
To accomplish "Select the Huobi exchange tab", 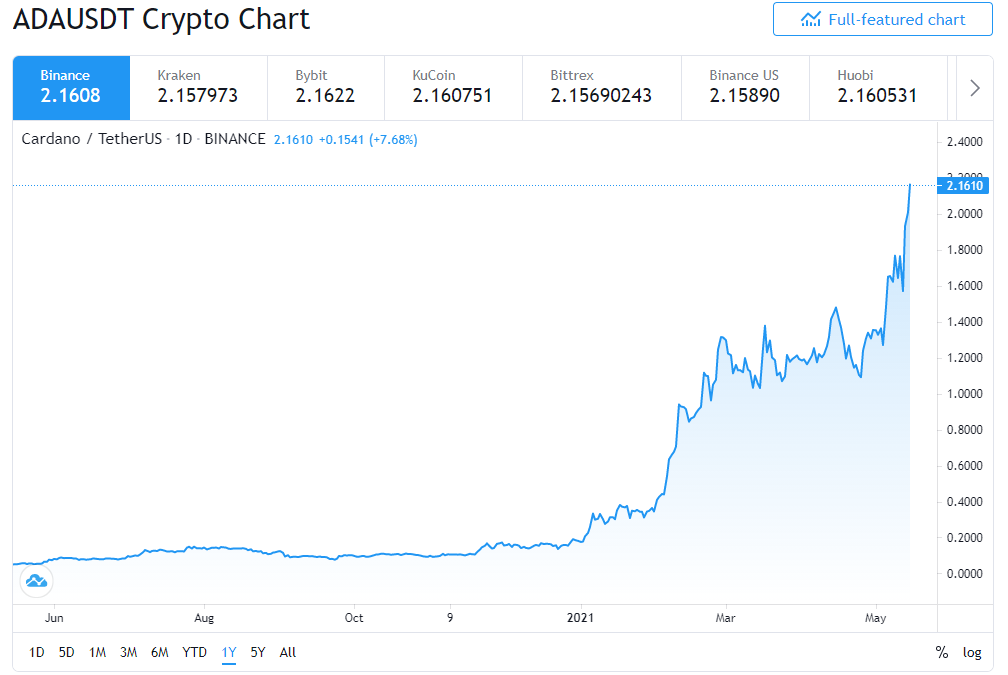I will 878,88.
